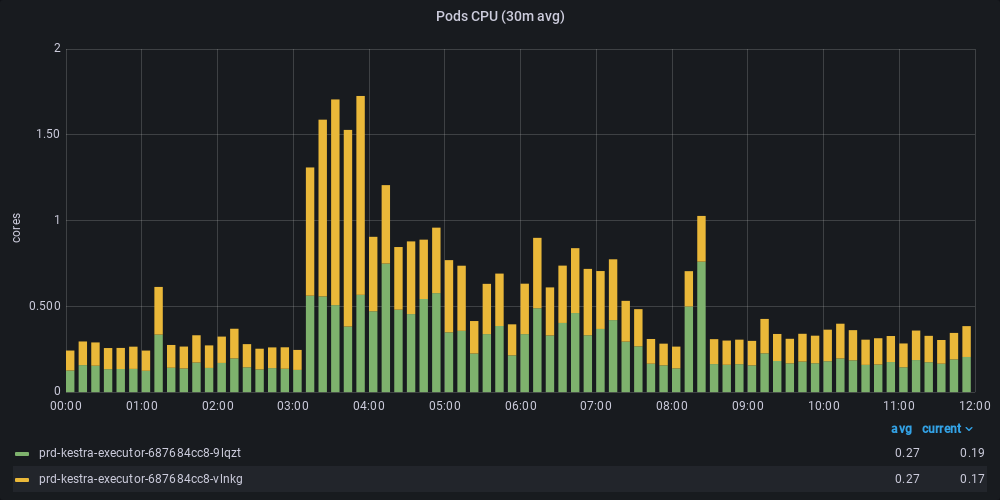Open the Pods CPU (30m avg) panel menu
Viewport: 1000px width, 500px height.
[x=500, y=15]
